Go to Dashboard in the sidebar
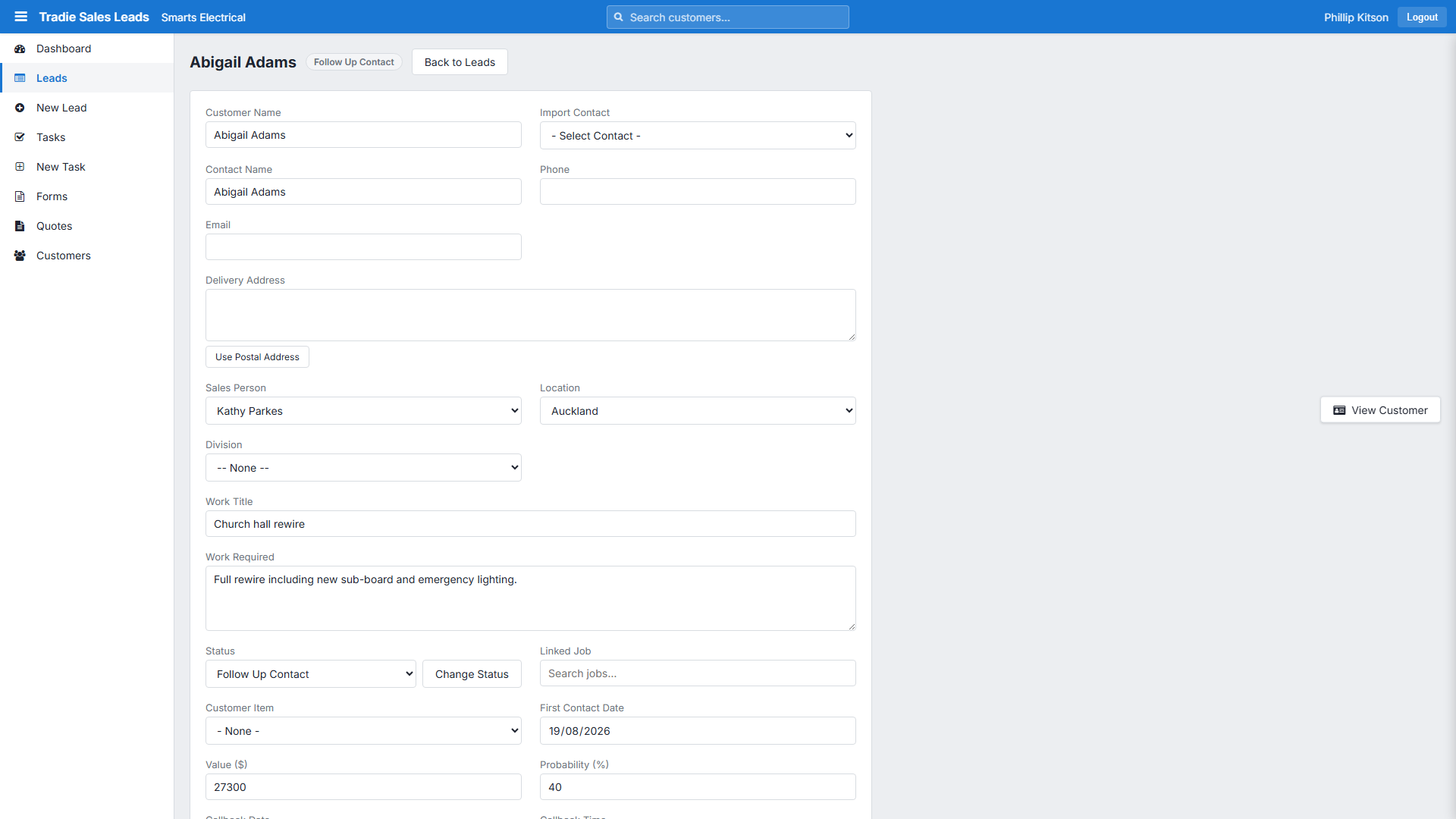1456x819 pixels. click(x=87, y=49)
